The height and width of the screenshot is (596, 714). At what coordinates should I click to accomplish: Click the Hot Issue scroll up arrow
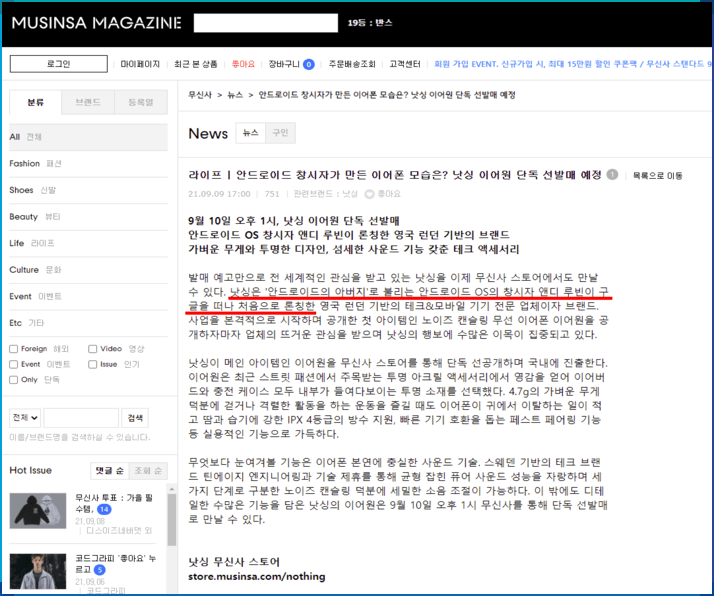pos(172,489)
